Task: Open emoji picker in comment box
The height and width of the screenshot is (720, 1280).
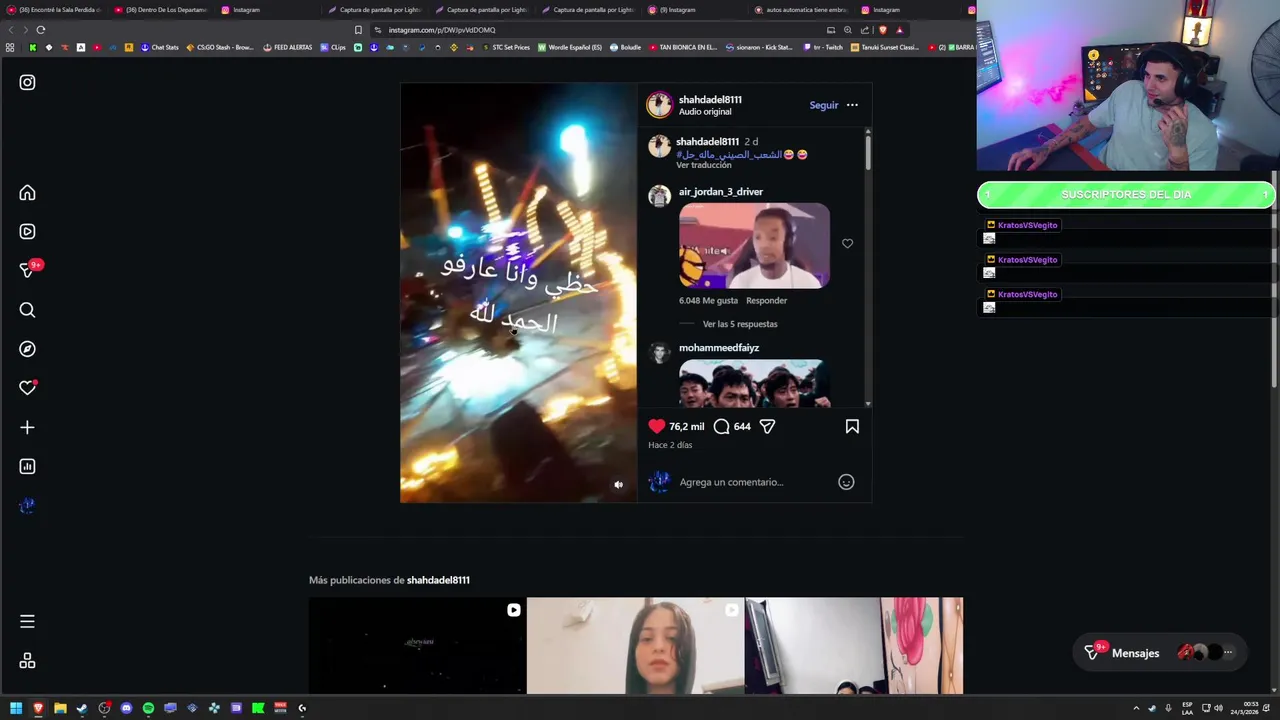Action: [846, 482]
